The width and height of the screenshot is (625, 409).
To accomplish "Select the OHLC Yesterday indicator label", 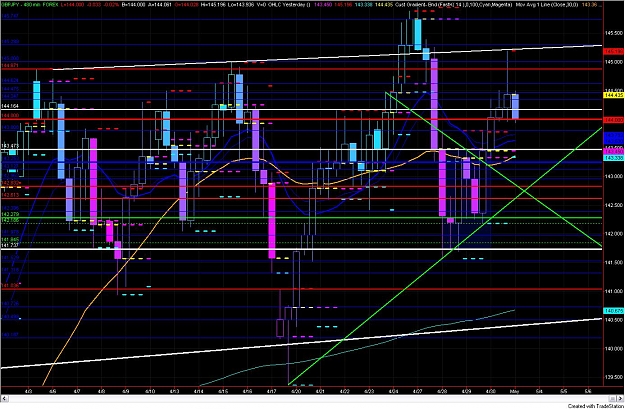I will click(288, 5).
